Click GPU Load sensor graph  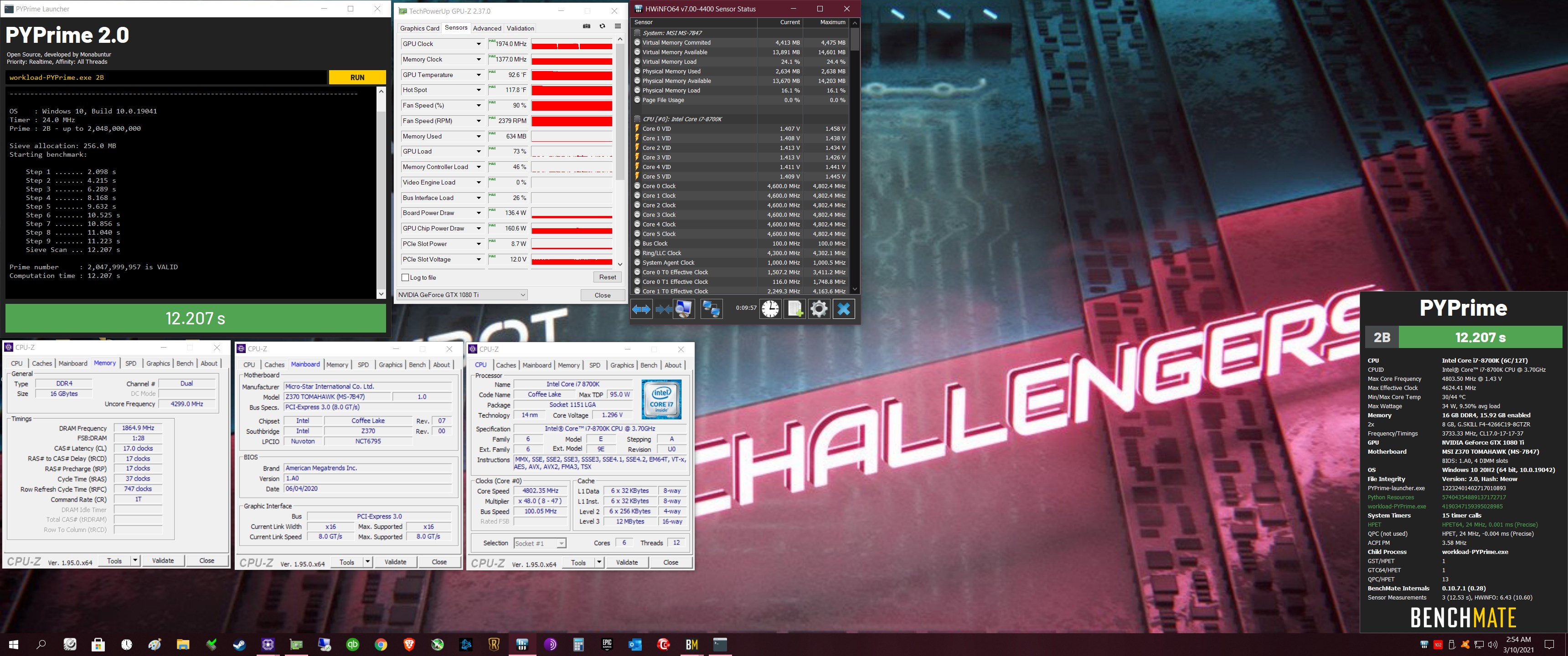(x=572, y=152)
